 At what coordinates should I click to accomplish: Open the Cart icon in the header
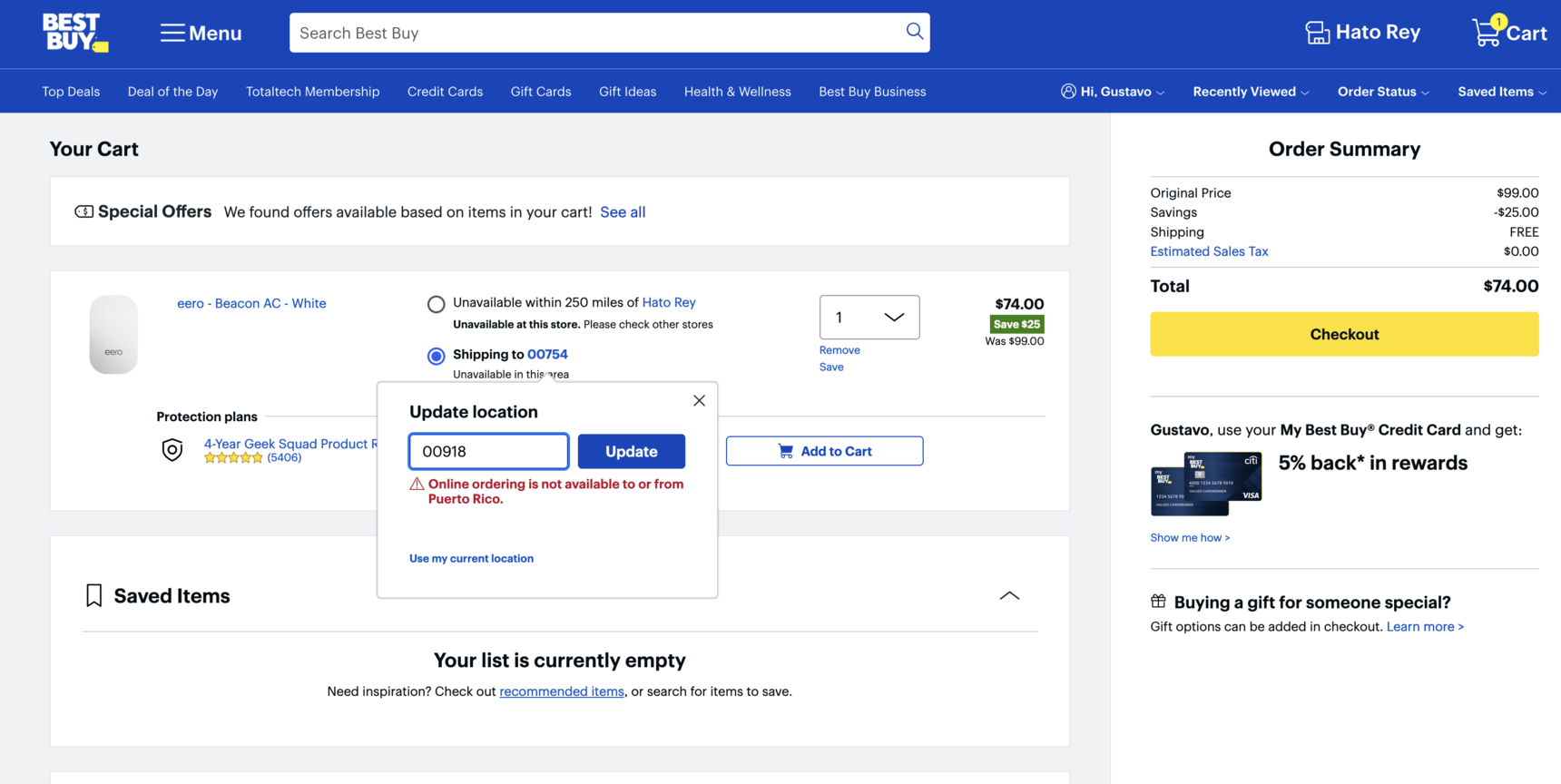1509,32
